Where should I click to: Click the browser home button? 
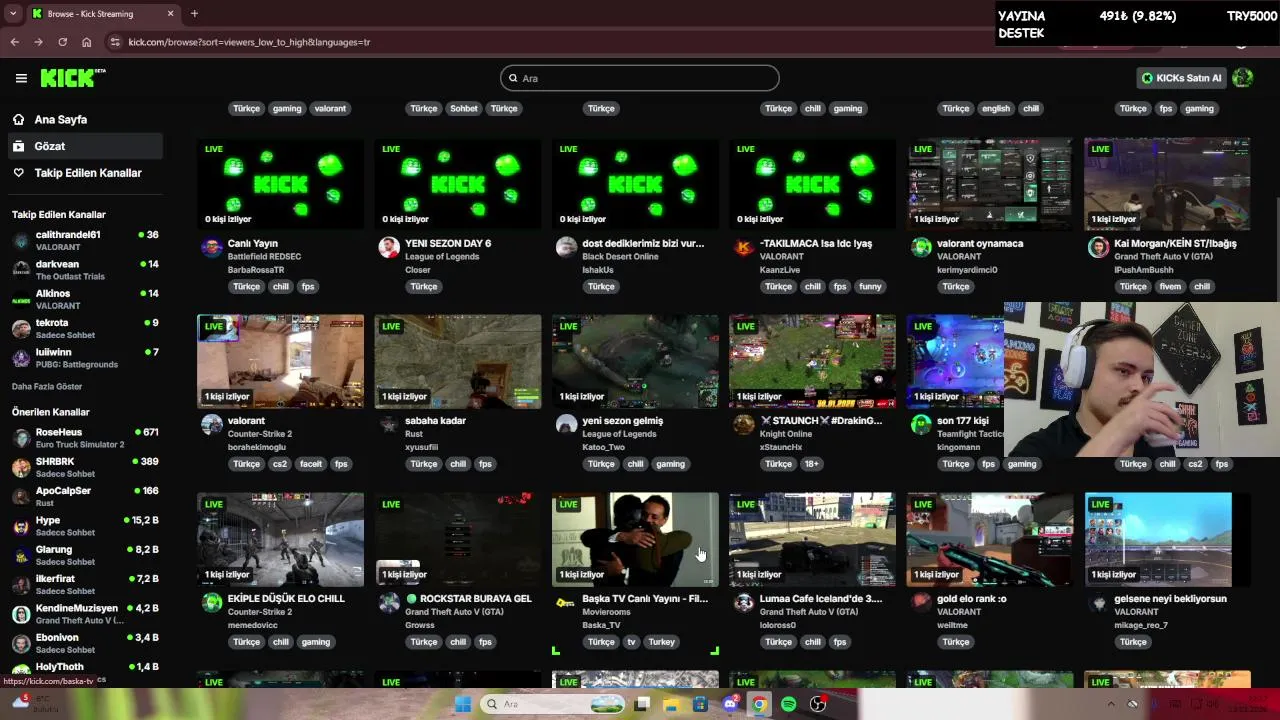[x=86, y=42]
